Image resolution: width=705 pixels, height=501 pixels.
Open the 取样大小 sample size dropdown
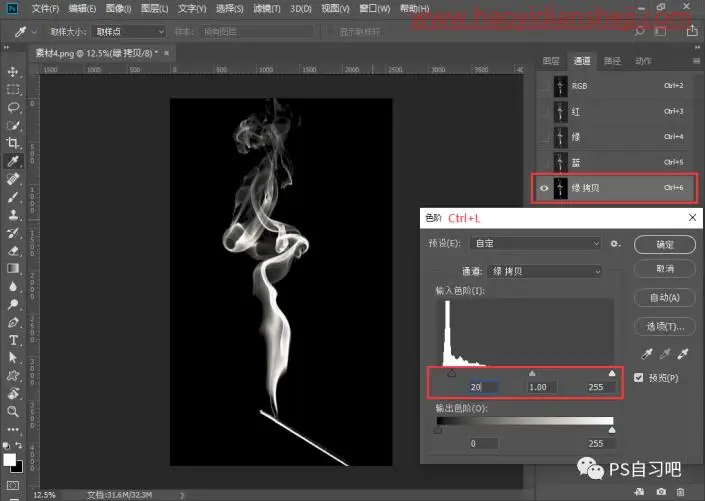(129, 31)
